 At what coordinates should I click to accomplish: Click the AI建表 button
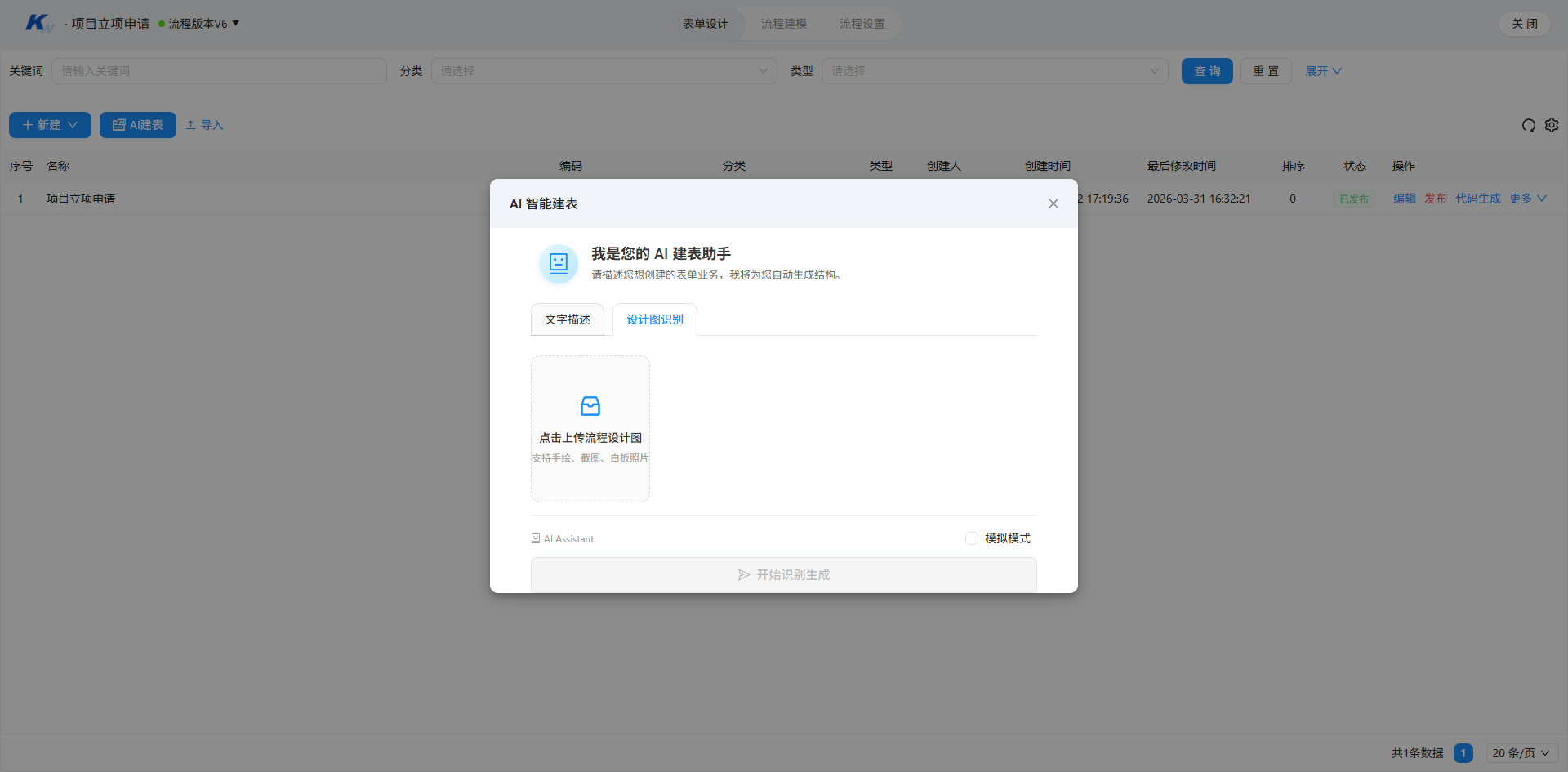pyautogui.click(x=138, y=125)
